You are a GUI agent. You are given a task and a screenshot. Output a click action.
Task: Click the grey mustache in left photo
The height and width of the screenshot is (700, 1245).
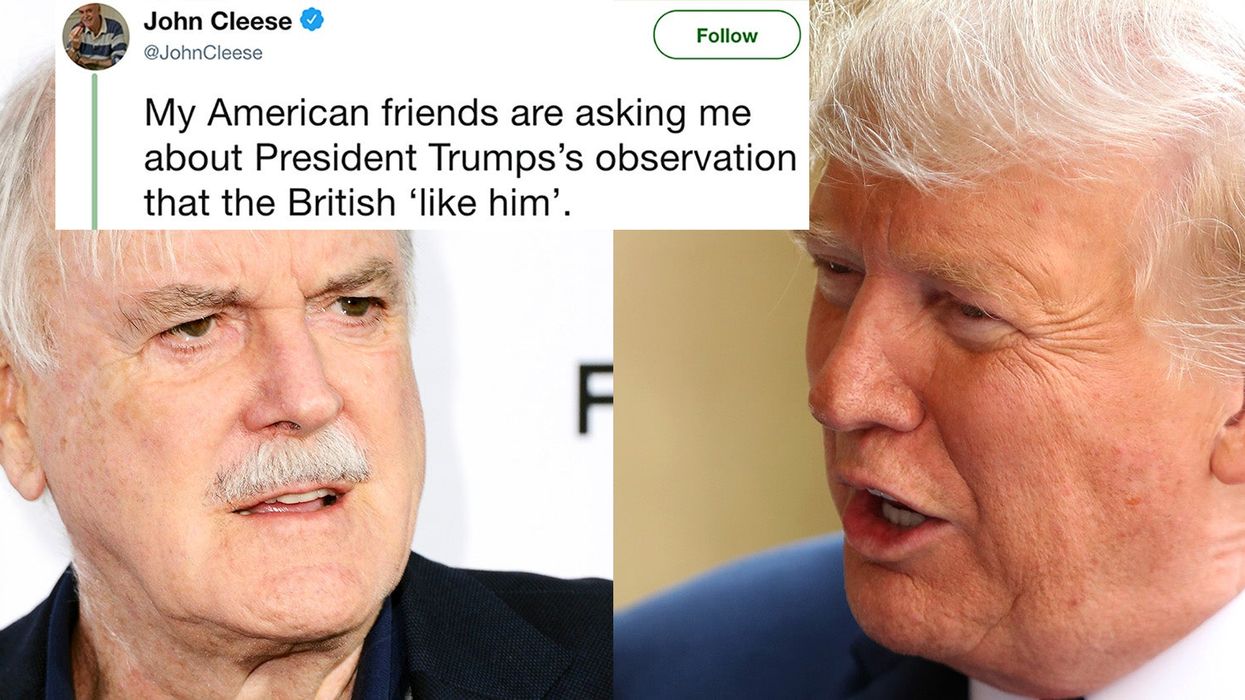[289, 465]
